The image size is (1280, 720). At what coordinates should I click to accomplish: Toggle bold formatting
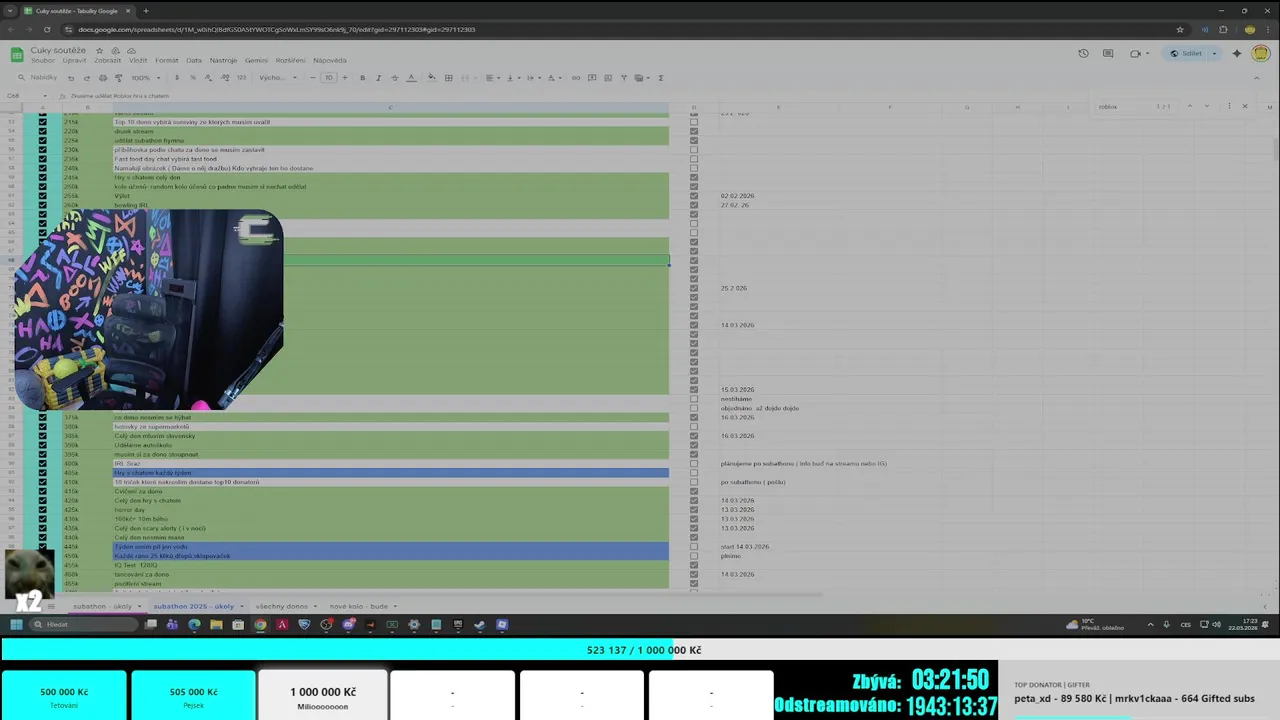coord(362,78)
